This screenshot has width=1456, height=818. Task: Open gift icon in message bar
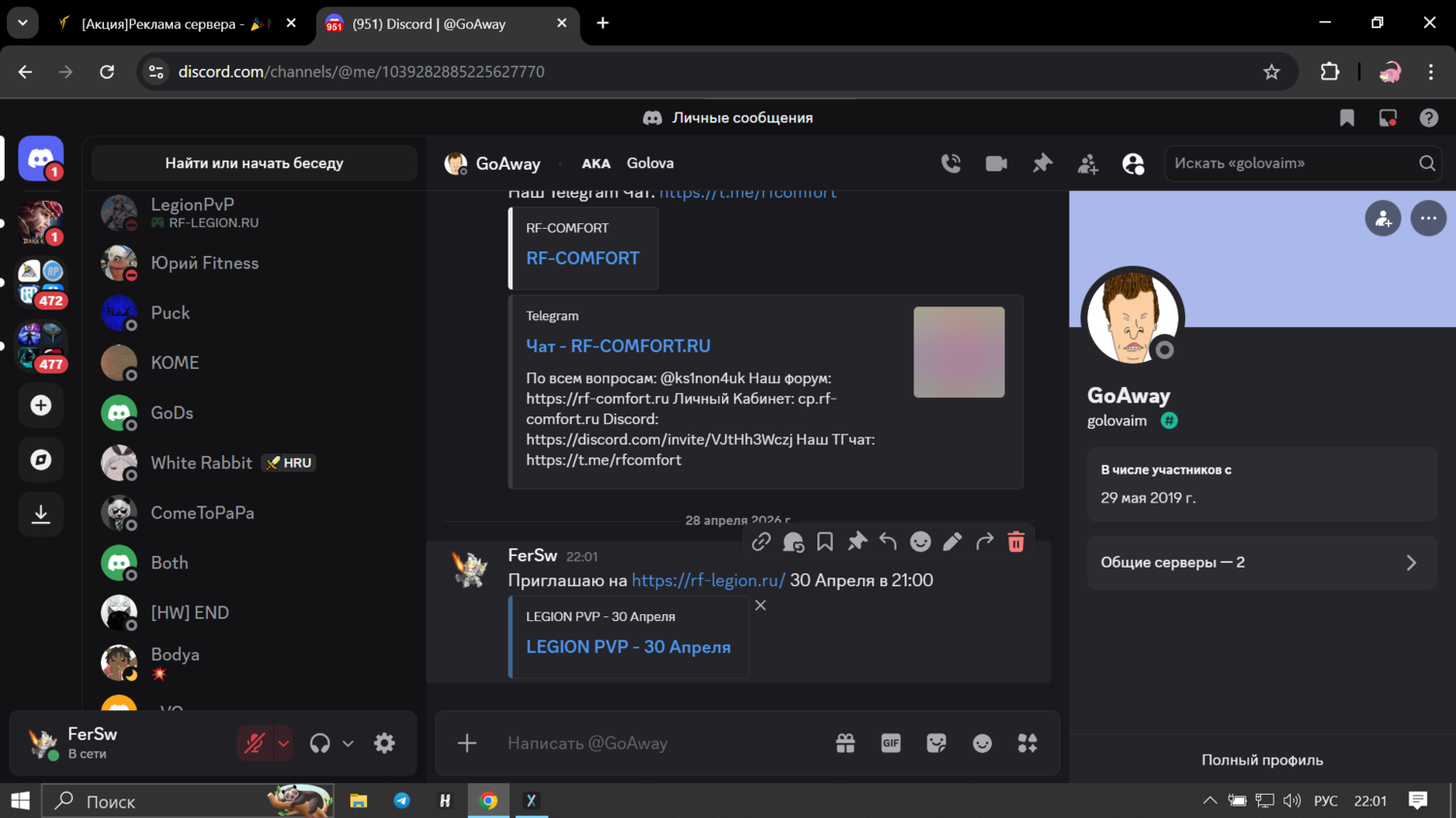click(845, 743)
